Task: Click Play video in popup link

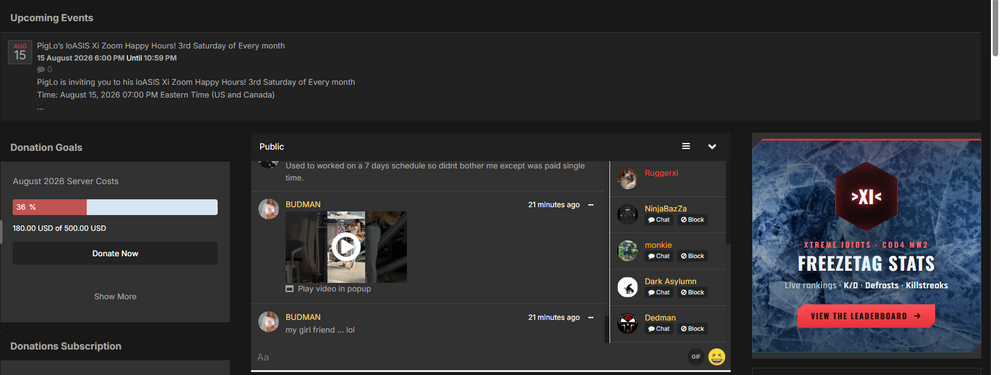Action: pos(334,289)
